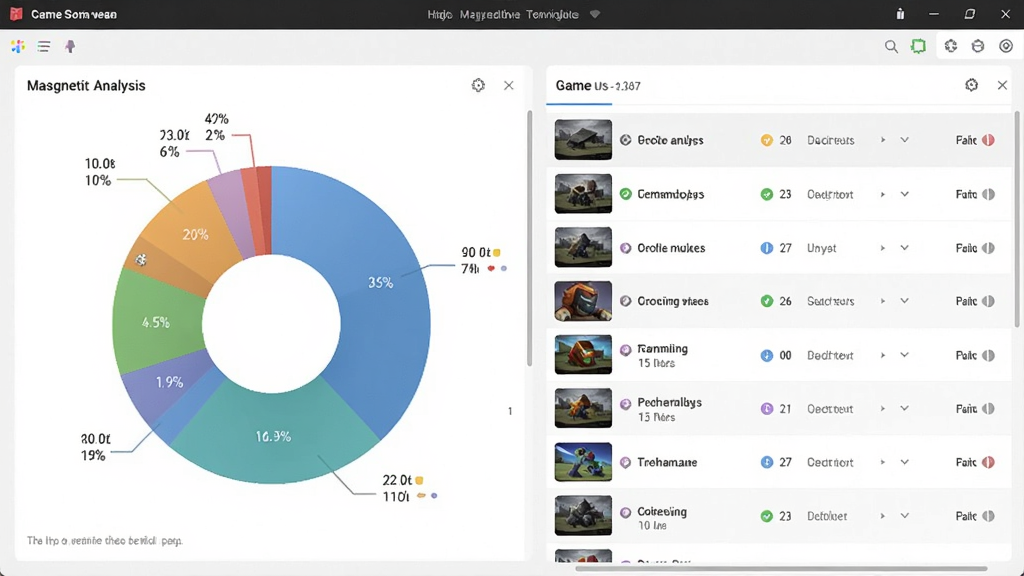Toggle the half-circle switch on Cemamdolygs row
Image resolution: width=1024 pixels, height=576 pixels.
(988, 194)
